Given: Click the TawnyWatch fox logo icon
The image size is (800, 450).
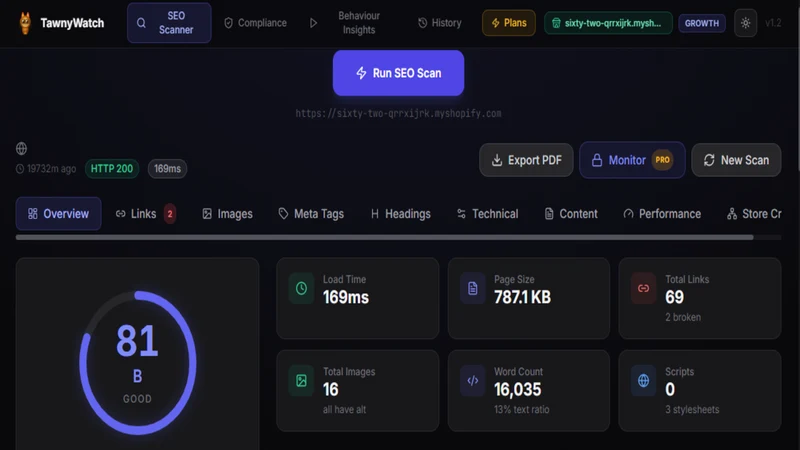Looking at the screenshot, I should [x=25, y=23].
